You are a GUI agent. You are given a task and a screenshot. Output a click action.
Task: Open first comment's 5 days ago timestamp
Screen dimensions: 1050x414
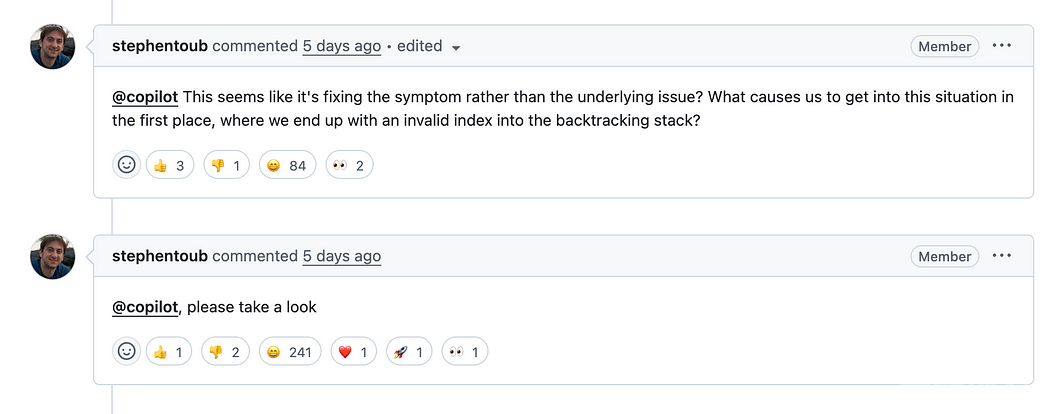pos(342,46)
